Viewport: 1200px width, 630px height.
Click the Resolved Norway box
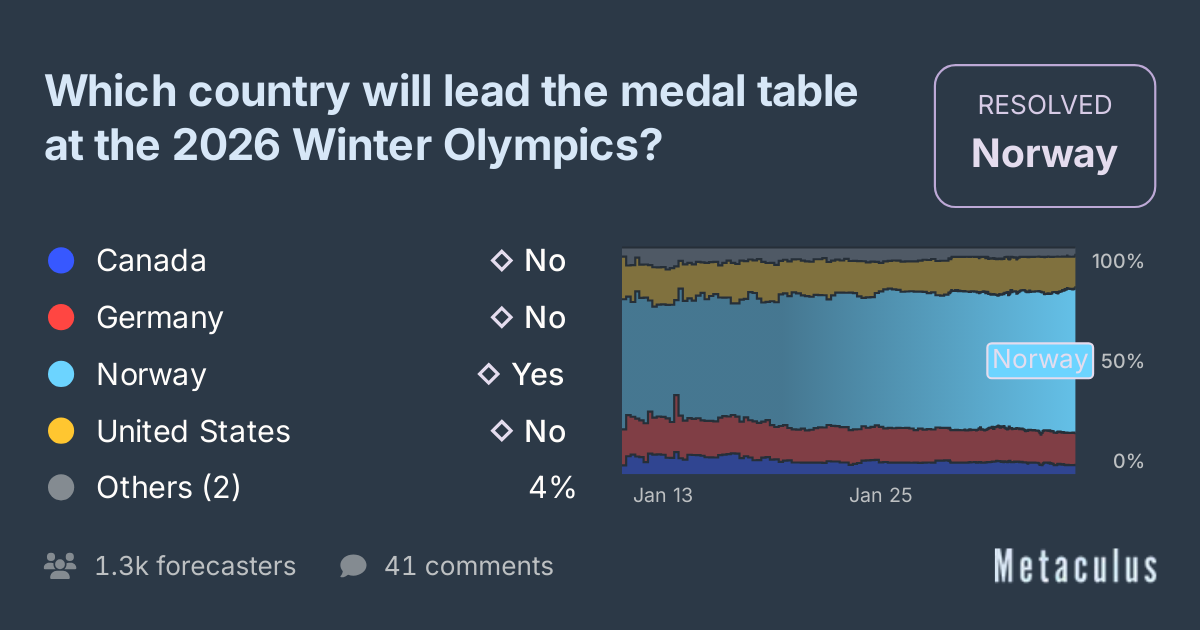[x=1044, y=136]
